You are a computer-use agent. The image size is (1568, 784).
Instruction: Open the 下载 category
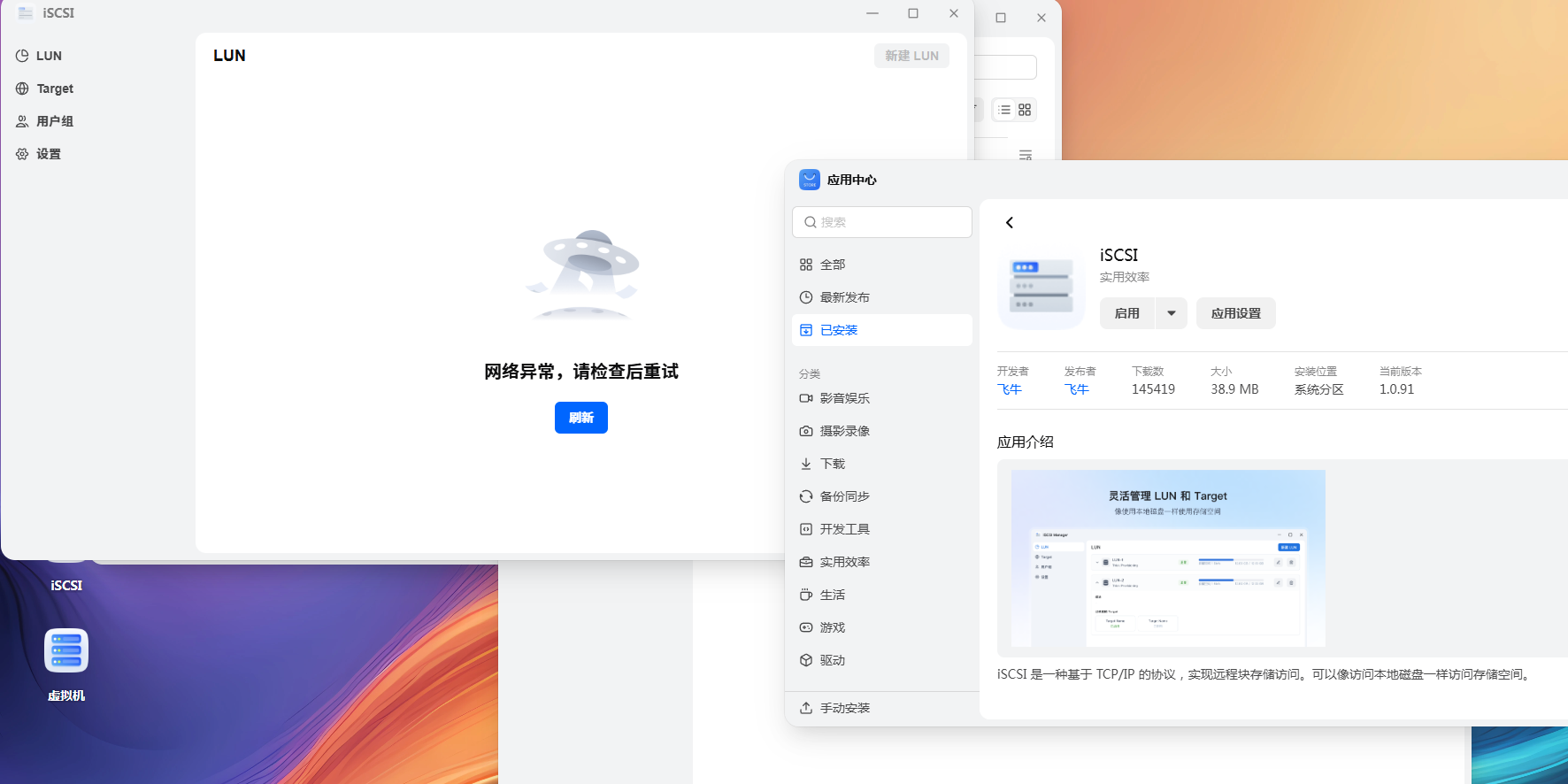pos(882,464)
